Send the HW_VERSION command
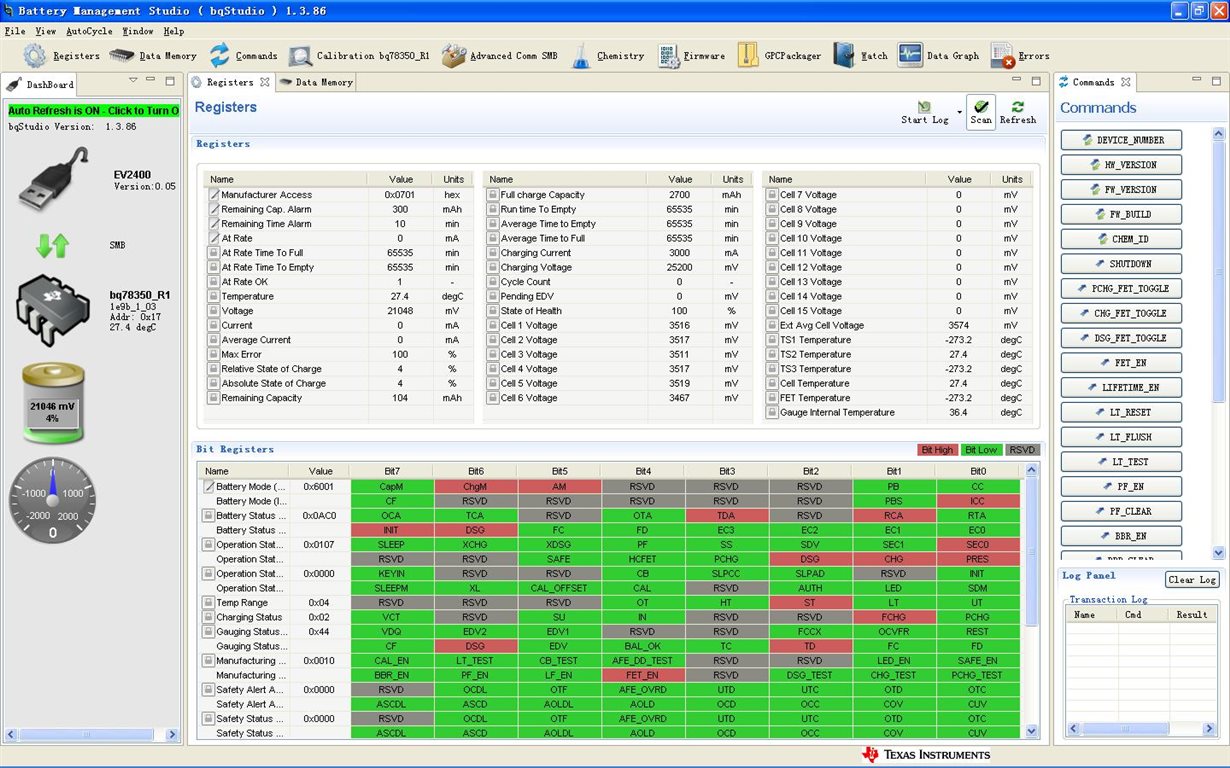 1121,165
